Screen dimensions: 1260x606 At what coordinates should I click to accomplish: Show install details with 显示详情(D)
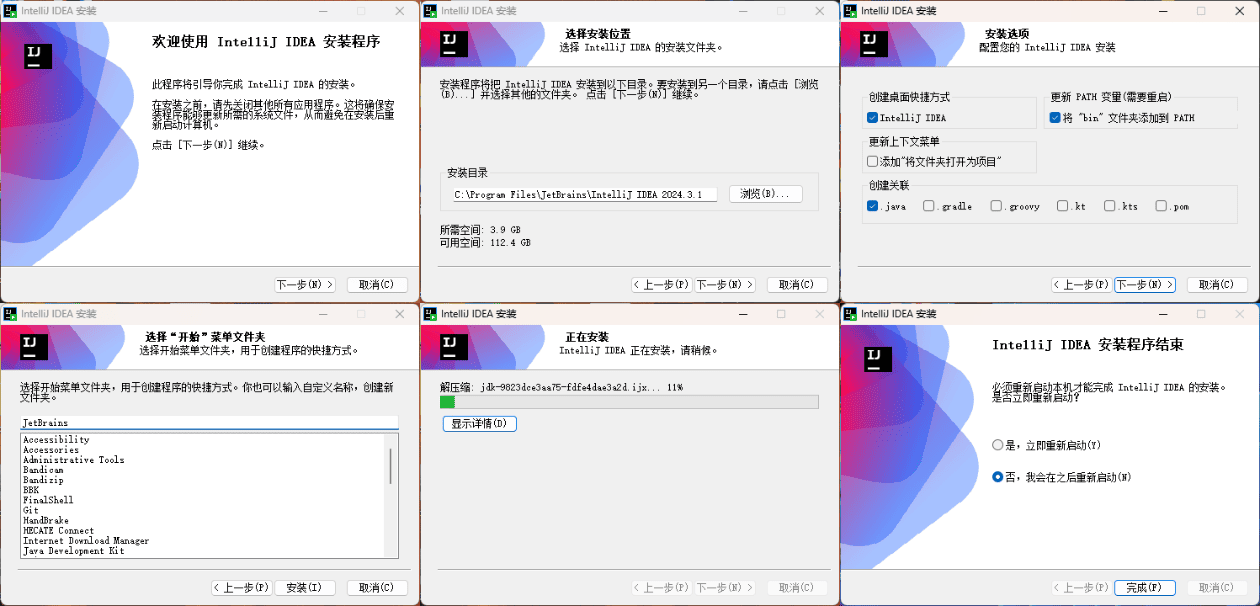(x=480, y=424)
